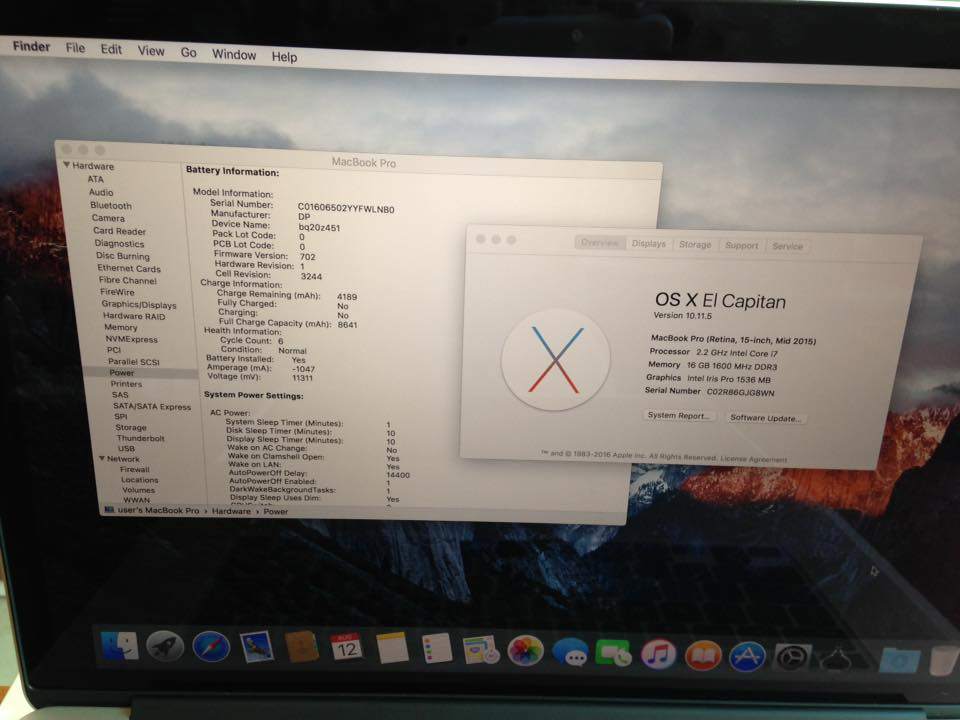Select Firewall under Network
The height and width of the screenshot is (720, 960).
click(135, 470)
